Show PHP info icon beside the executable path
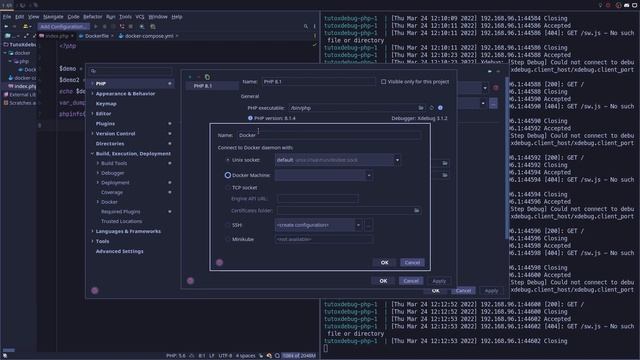 coord(440,108)
